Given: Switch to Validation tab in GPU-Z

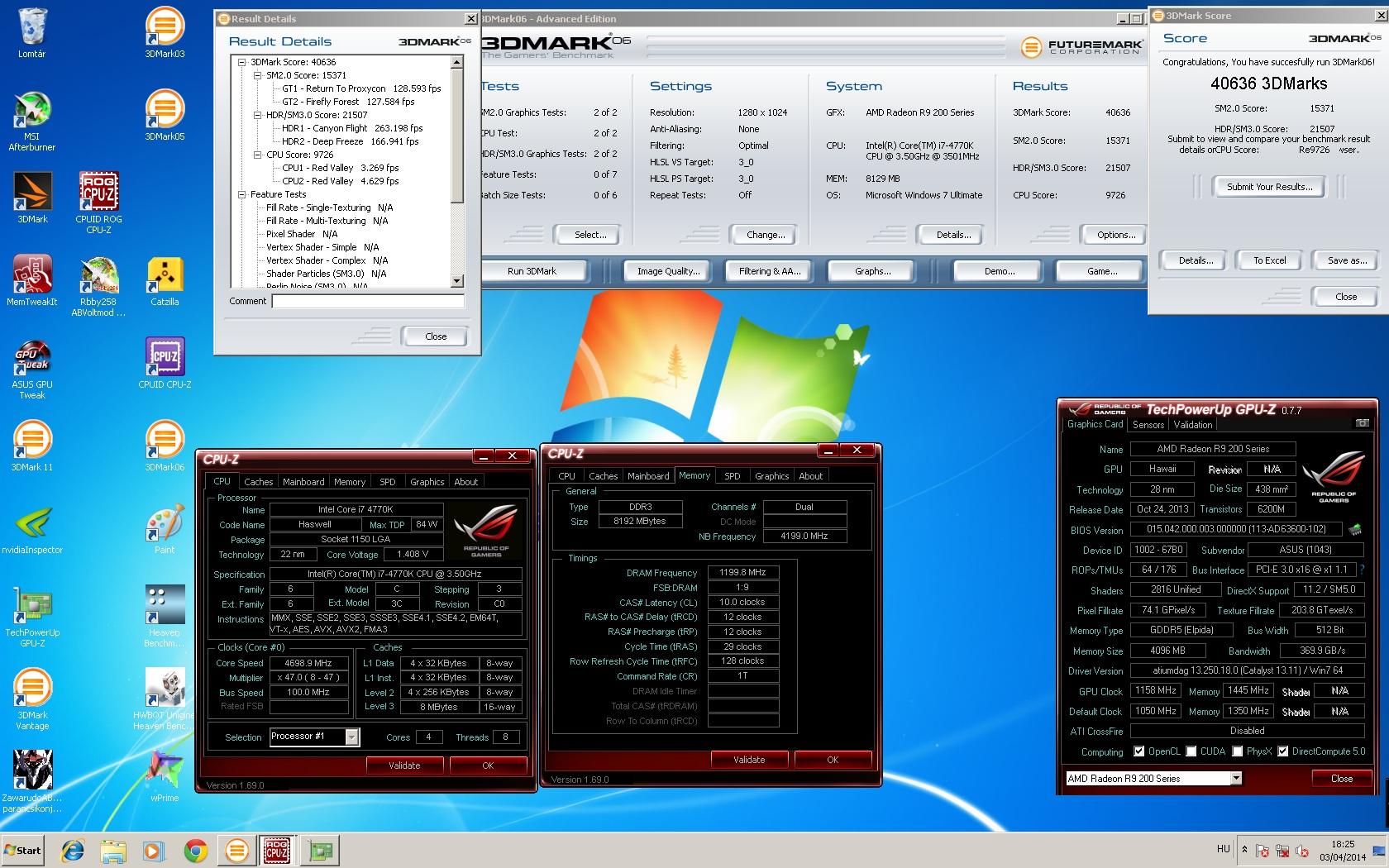Looking at the screenshot, I should [1193, 424].
